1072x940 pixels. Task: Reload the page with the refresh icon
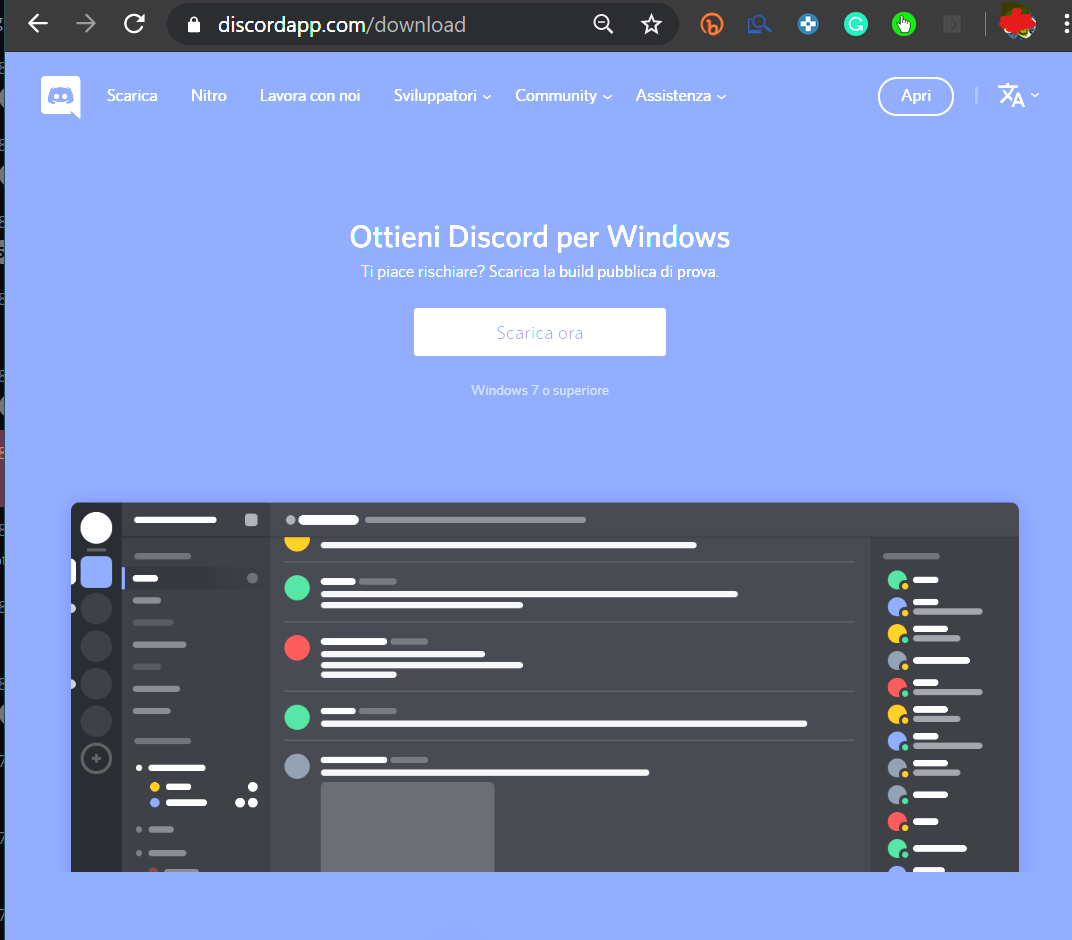[134, 24]
